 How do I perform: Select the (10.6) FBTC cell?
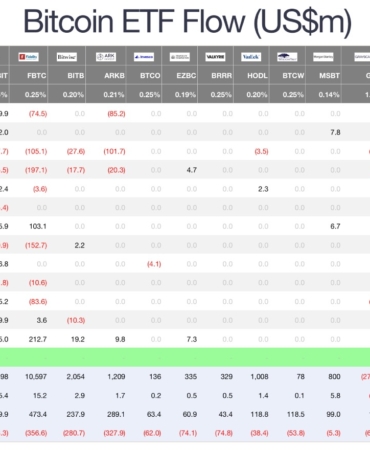click(38, 283)
